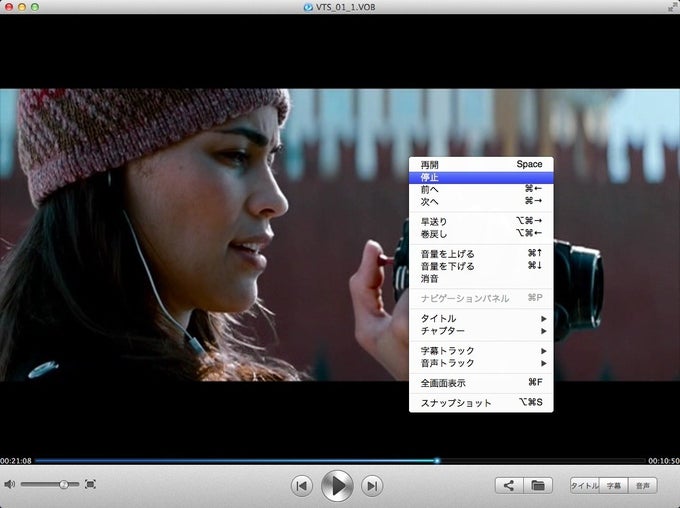The height and width of the screenshot is (508, 680).
Task: Expand the タイトル submenu
Action: coord(481,318)
